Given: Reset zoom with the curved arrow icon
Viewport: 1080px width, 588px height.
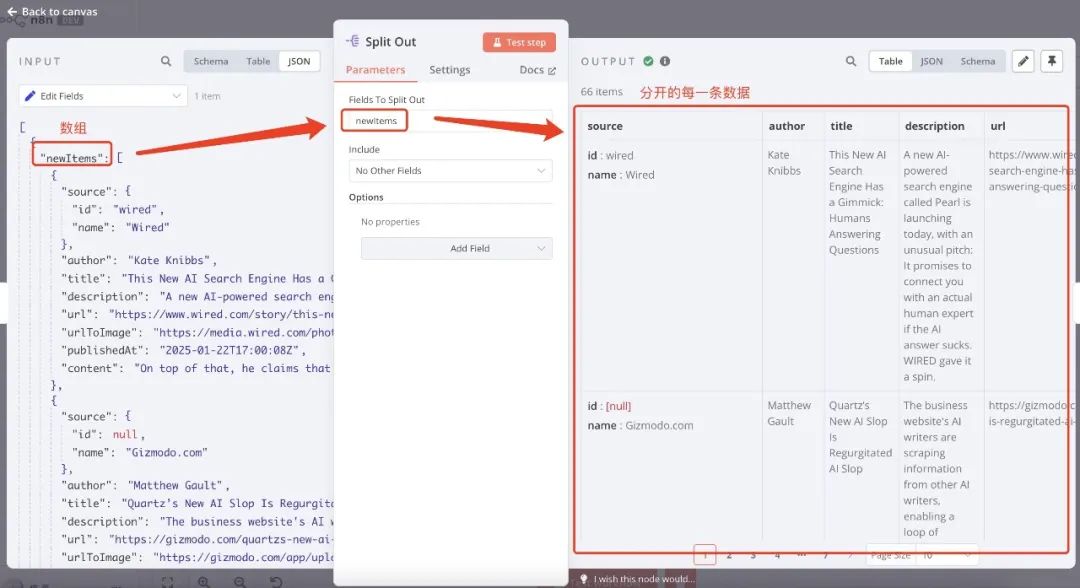Looking at the screenshot, I should click(x=277, y=580).
